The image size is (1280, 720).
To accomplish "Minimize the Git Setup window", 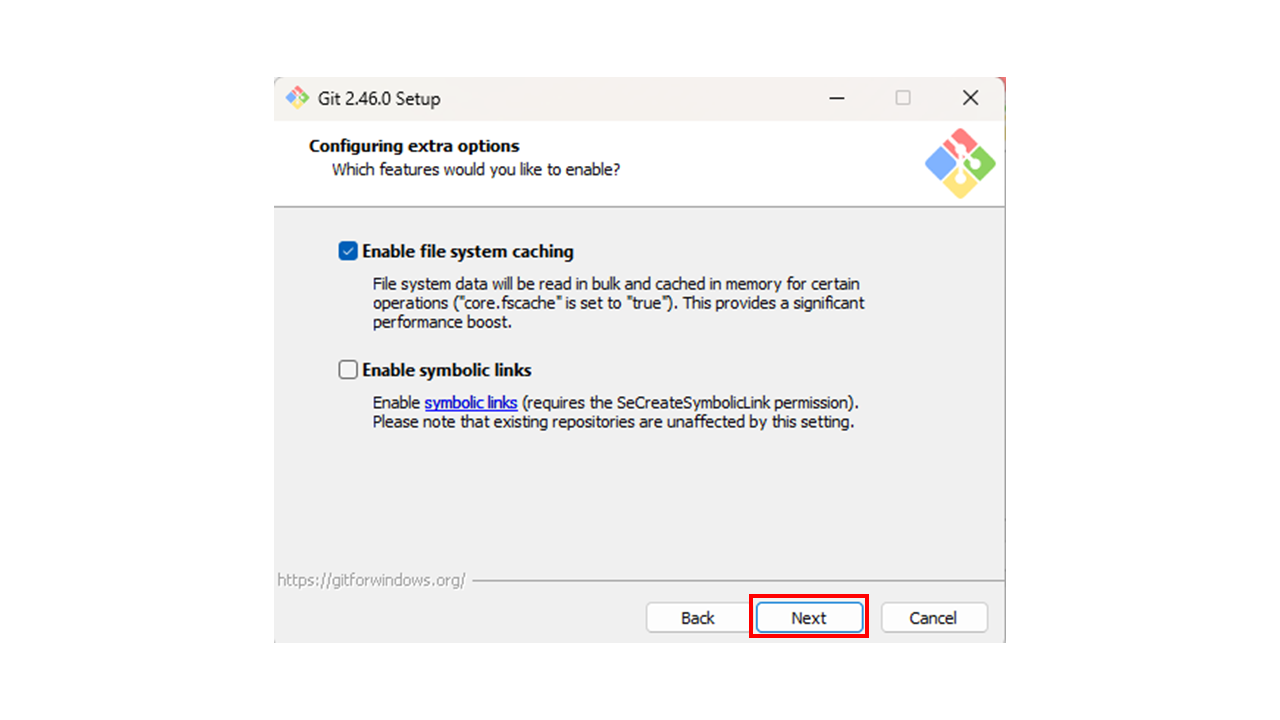I will (837, 98).
